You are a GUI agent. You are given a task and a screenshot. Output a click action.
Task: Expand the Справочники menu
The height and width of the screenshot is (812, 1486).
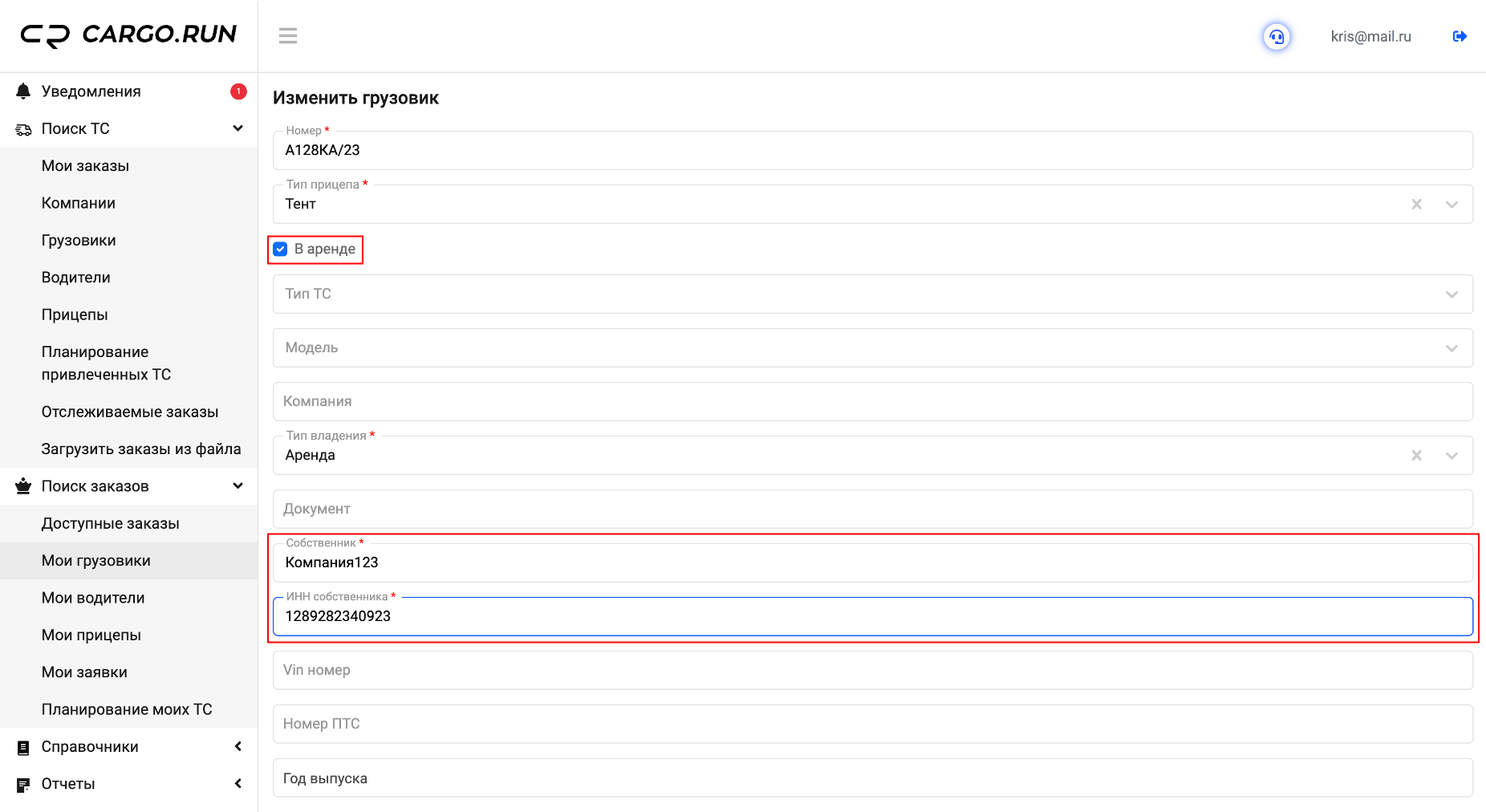238,747
